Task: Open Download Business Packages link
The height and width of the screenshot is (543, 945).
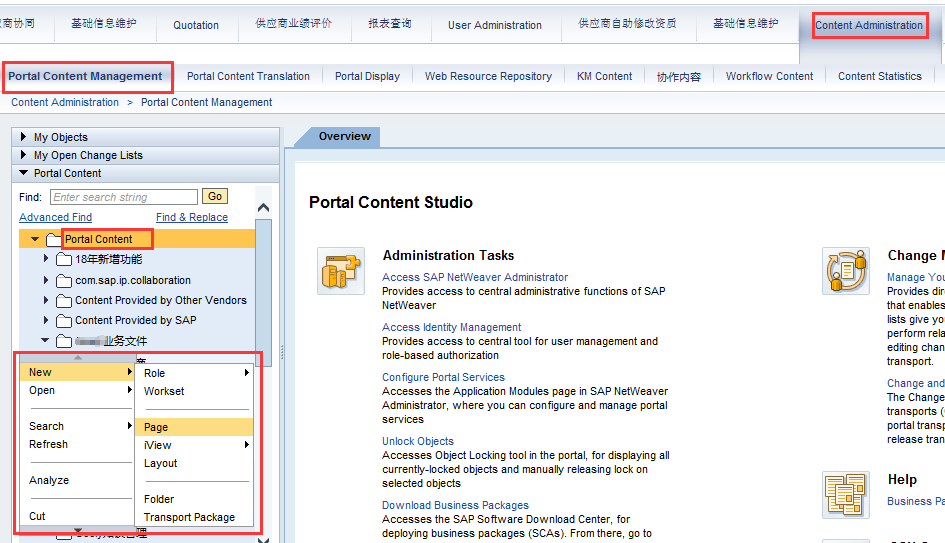Action: pyautogui.click(x=455, y=506)
